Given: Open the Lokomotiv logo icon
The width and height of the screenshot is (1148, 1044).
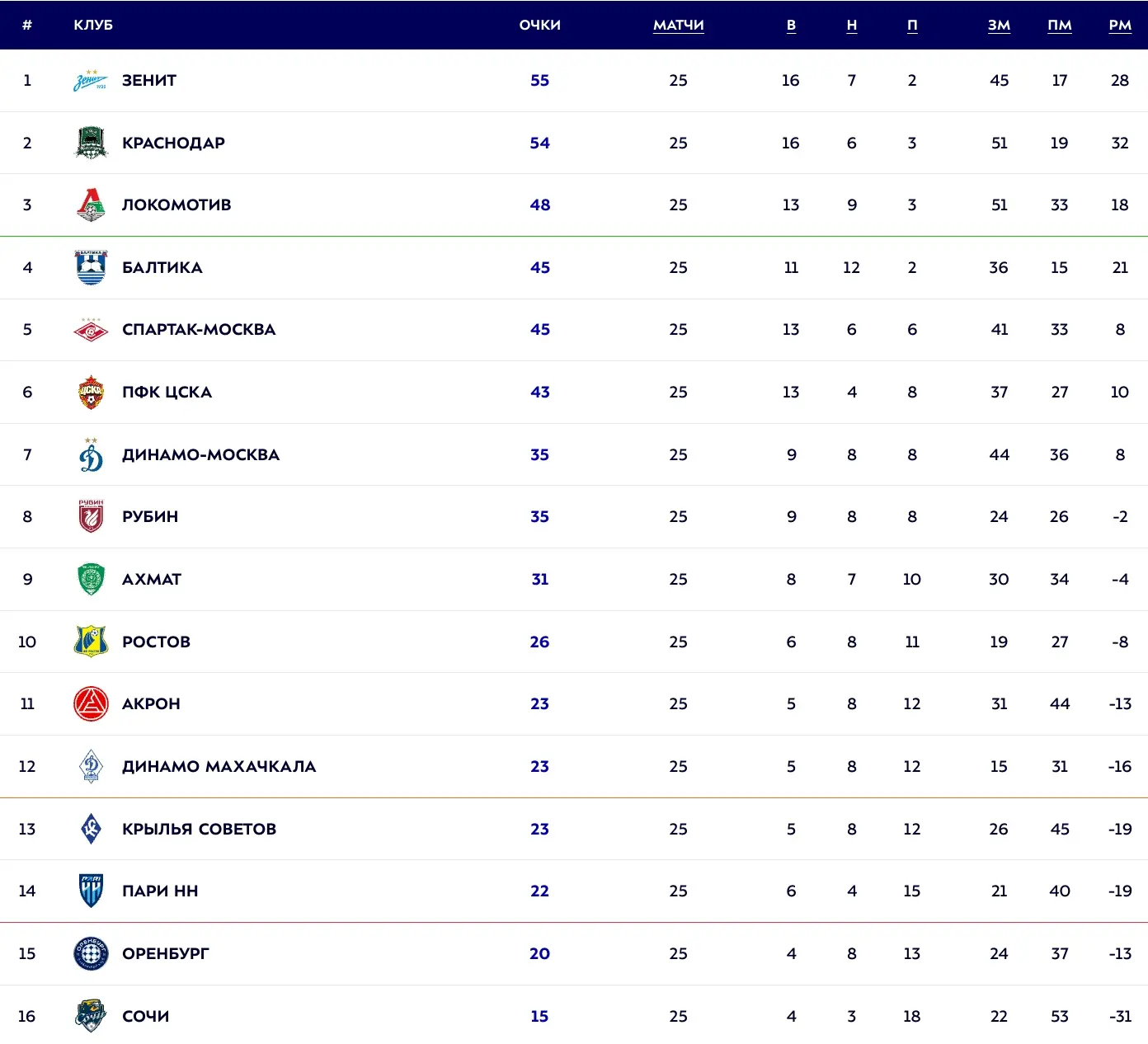Looking at the screenshot, I should click(91, 205).
